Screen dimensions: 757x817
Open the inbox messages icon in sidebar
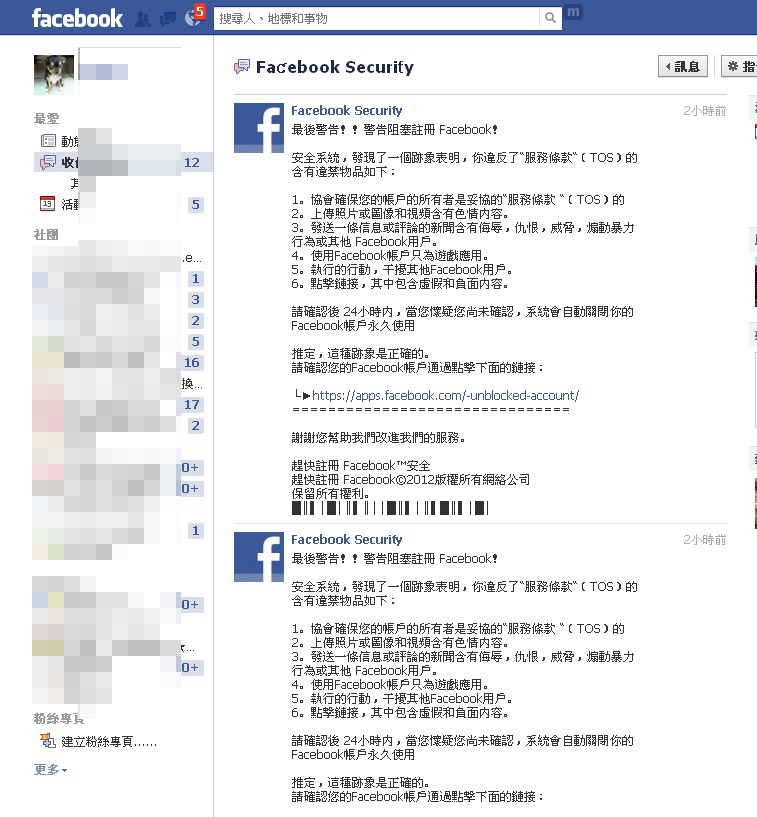pyautogui.click(x=48, y=162)
